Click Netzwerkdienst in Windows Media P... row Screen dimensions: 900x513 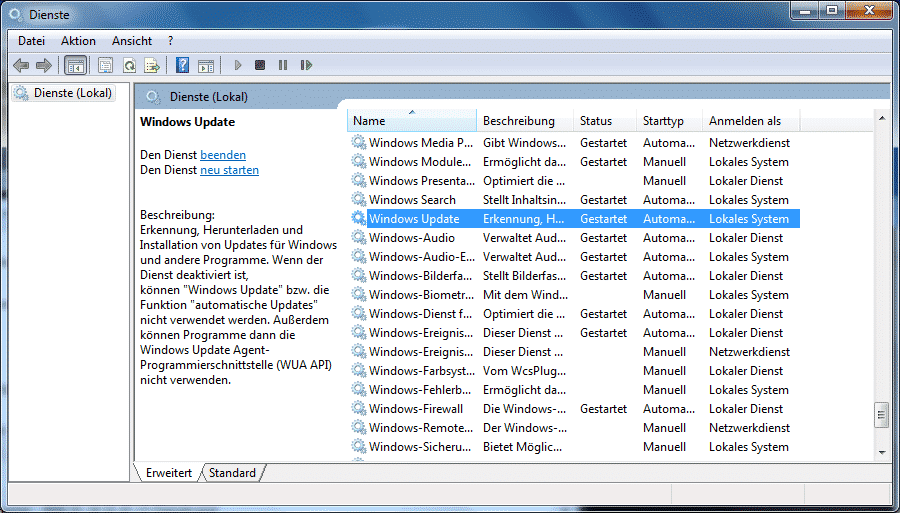[x=749, y=142]
